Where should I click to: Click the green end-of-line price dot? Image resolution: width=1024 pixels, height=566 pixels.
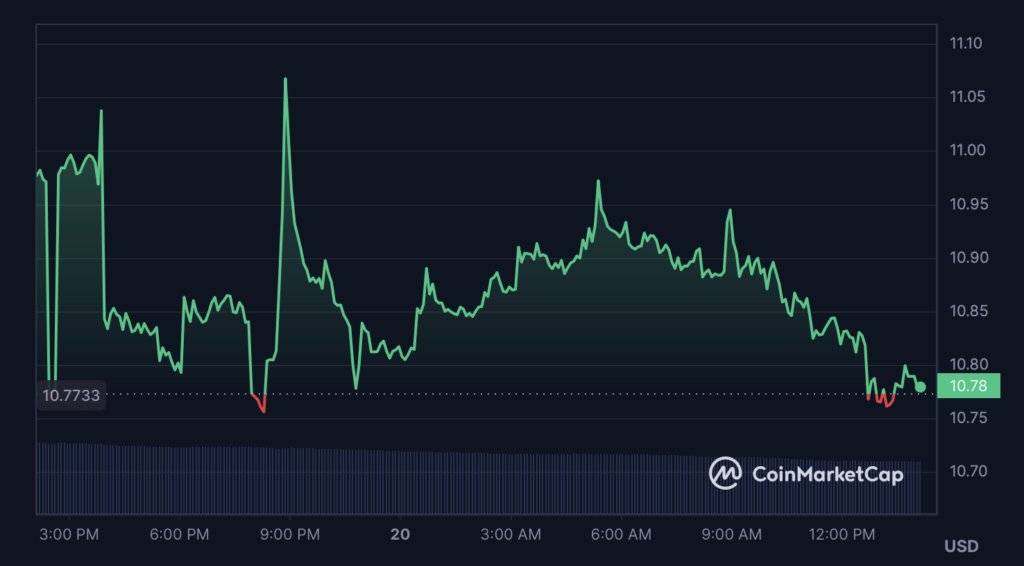[920, 387]
